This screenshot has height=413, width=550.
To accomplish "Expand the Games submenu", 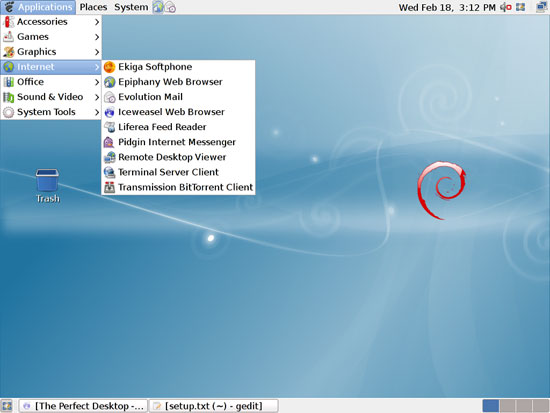I will tap(51, 37).
